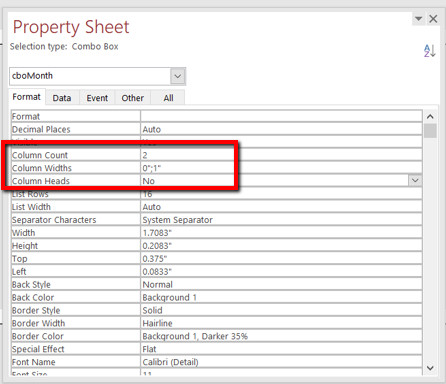The width and height of the screenshot is (446, 384).
Task: Show the All tab
Action: pyautogui.click(x=168, y=98)
